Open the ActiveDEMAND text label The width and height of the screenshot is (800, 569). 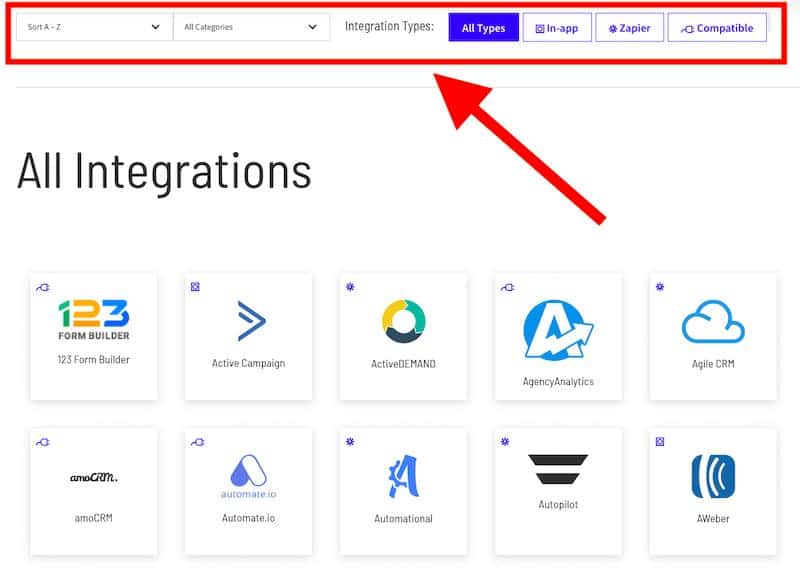403,364
